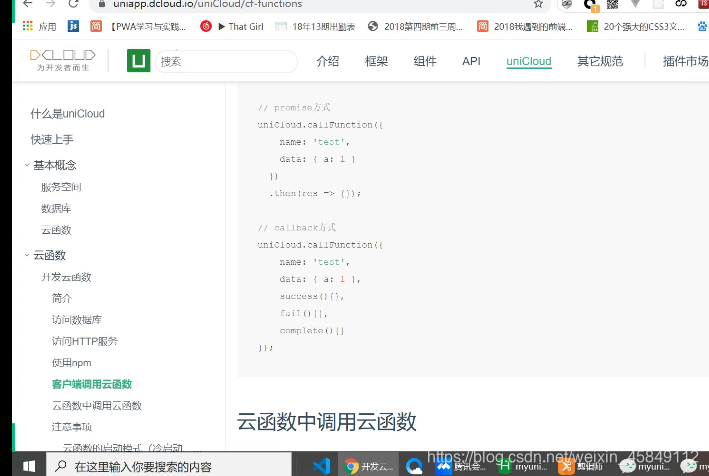The width and height of the screenshot is (709, 476).
Task: Open the 介绍 nav tab
Action: (328, 61)
